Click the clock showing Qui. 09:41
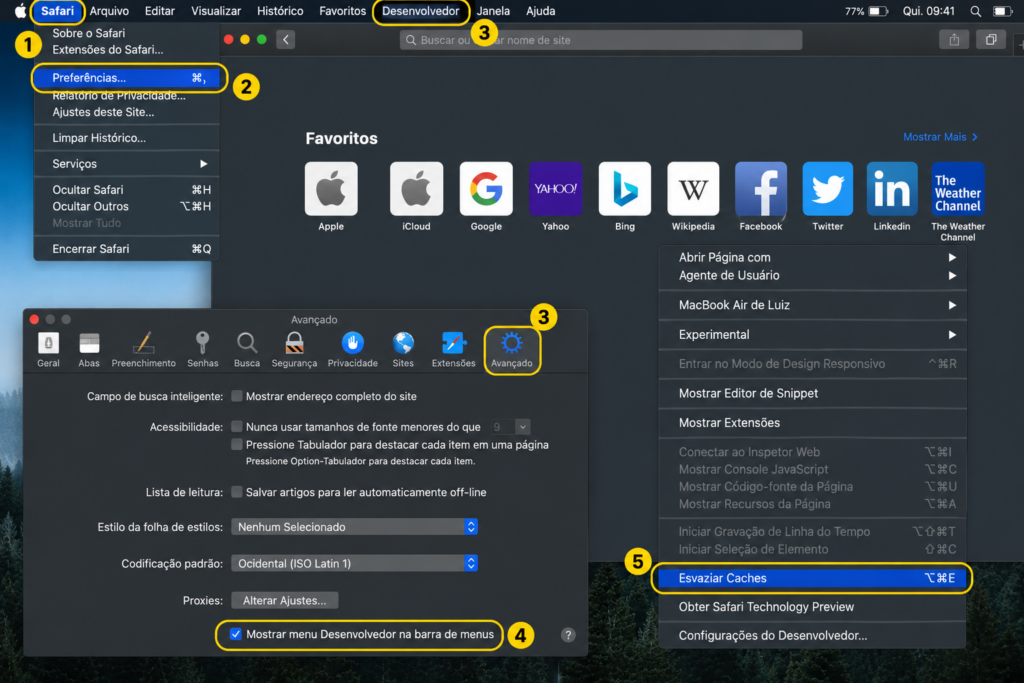Viewport: 1024px width, 683px height. 929,11
